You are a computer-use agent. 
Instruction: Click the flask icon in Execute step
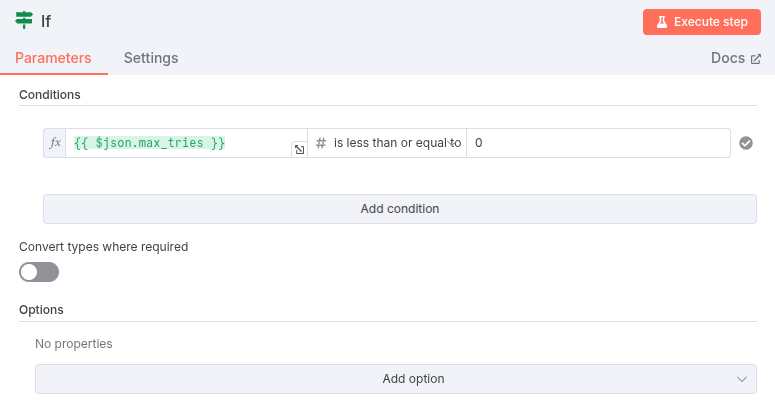coord(662,21)
